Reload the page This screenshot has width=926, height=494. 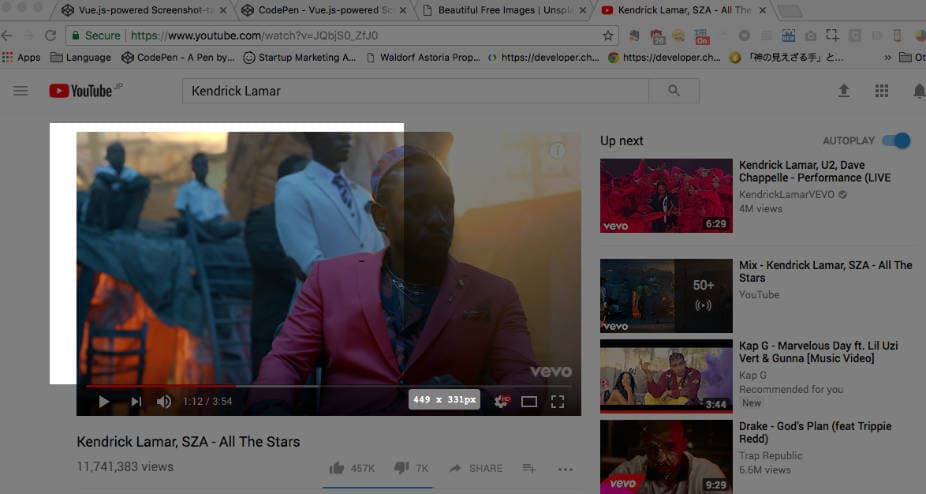point(51,35)
